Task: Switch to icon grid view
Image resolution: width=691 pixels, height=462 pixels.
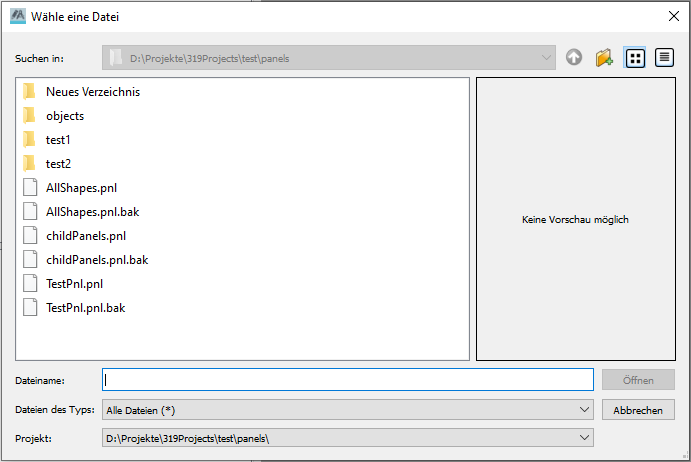Action: coord(635,58)
